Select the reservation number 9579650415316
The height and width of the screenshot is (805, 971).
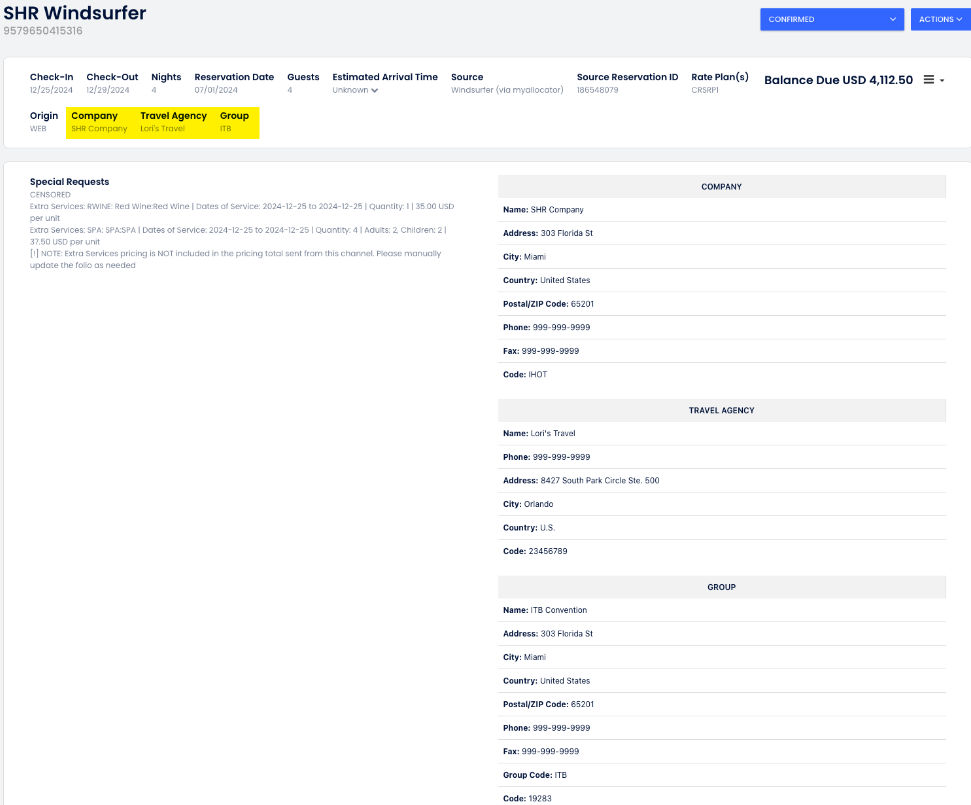(x=43, y=31)
